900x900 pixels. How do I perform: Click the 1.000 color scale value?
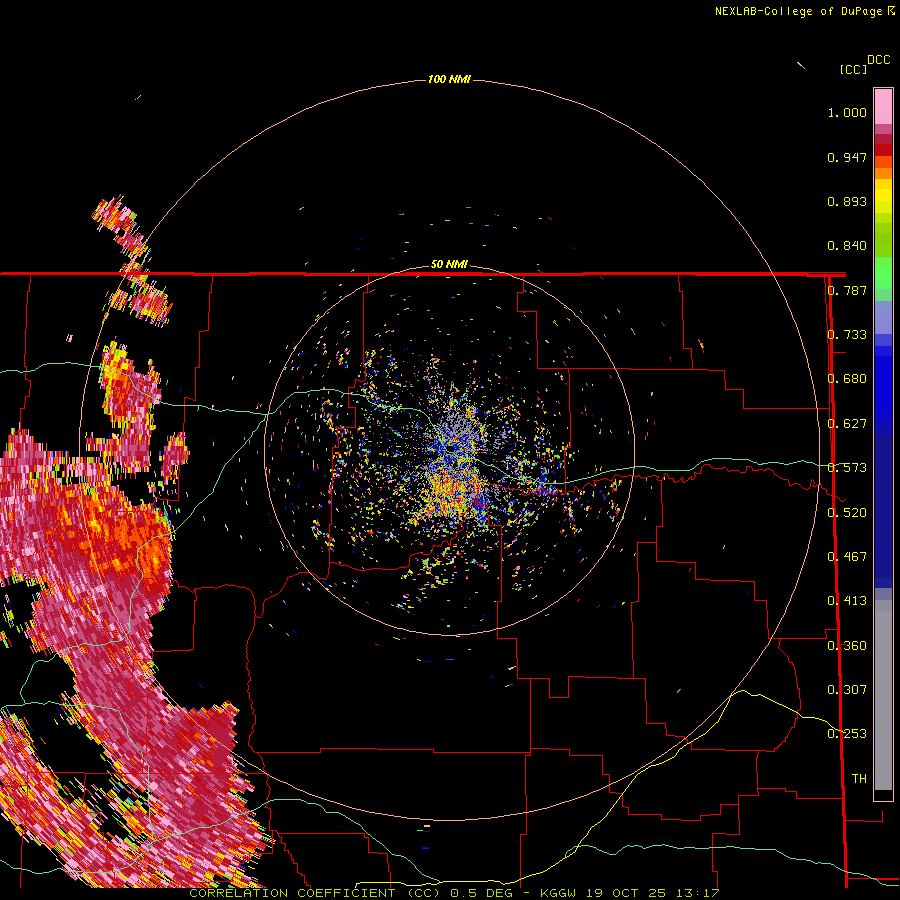(847, 112)
